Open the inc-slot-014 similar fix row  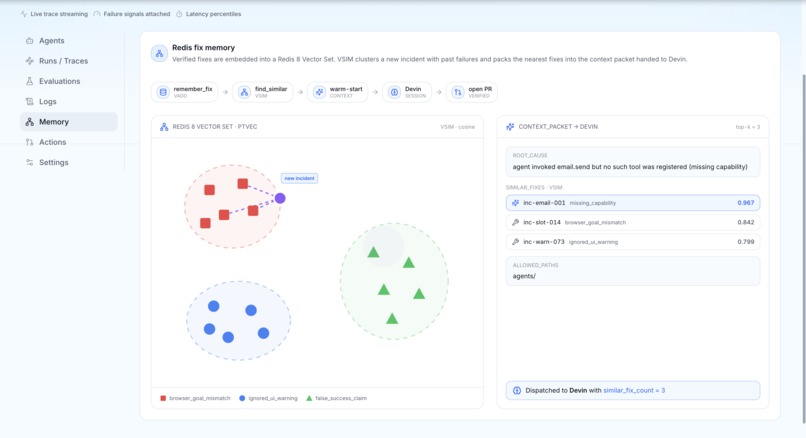coord(633,223)
